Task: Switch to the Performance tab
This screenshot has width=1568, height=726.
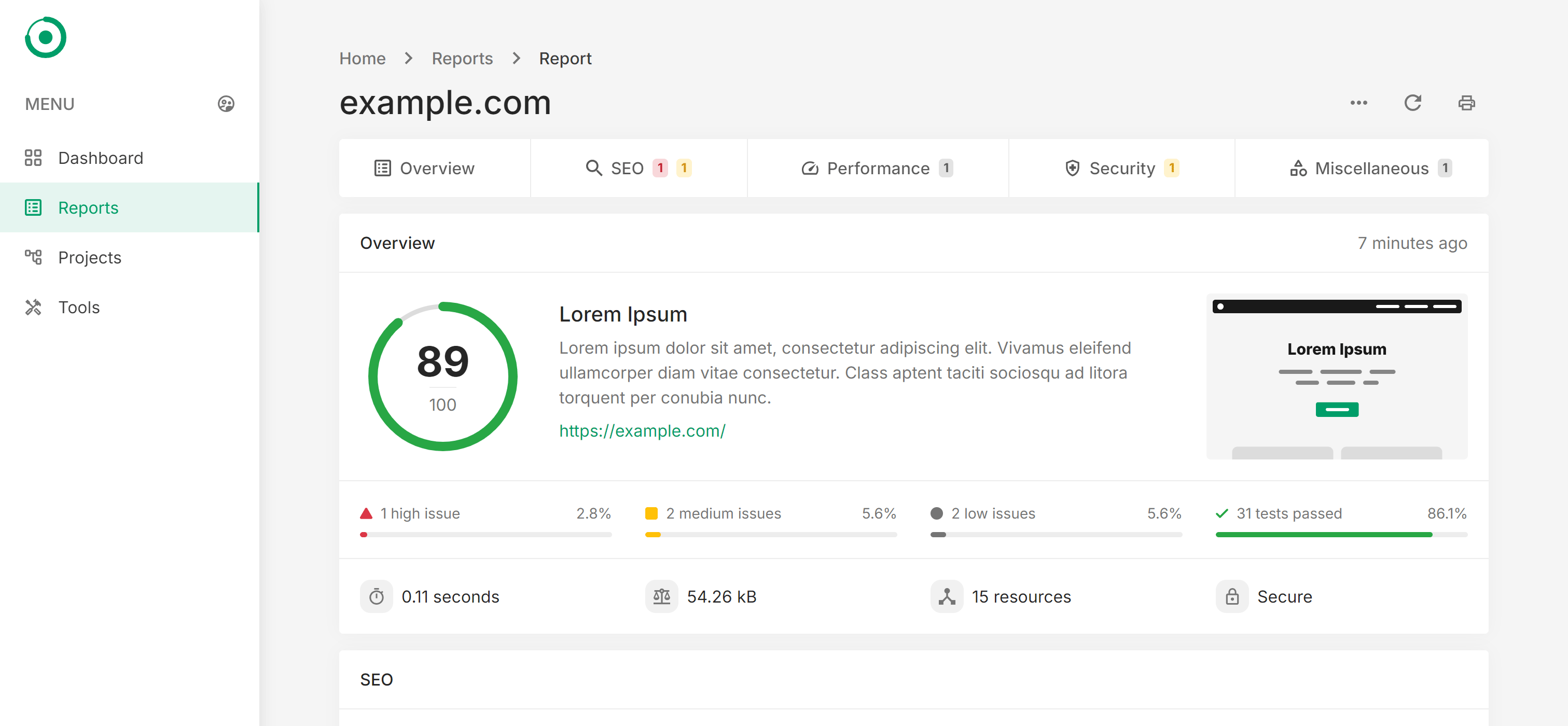Action: [878, 168]
